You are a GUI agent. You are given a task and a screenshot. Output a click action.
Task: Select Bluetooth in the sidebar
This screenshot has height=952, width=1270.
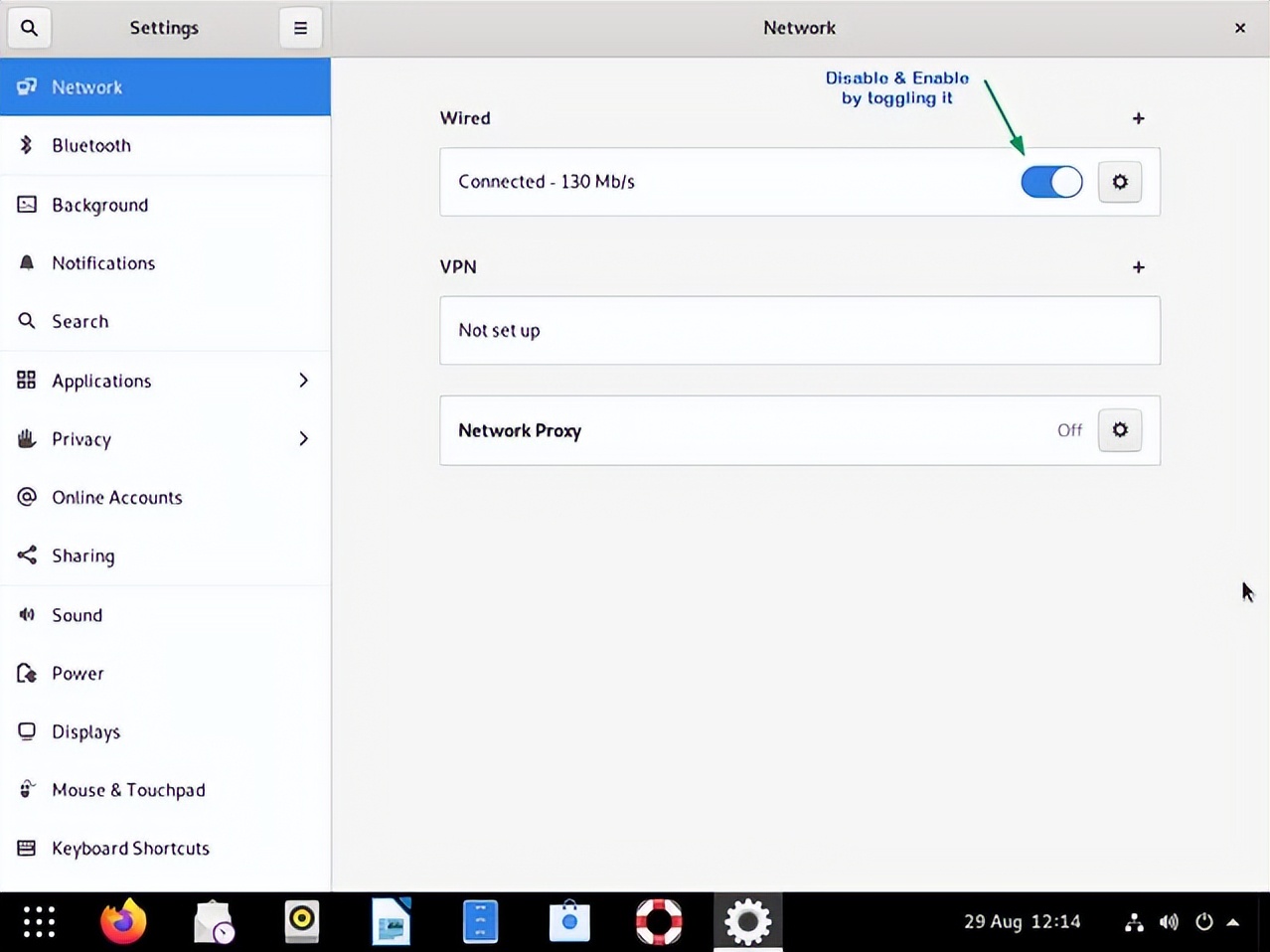[165, 145]
